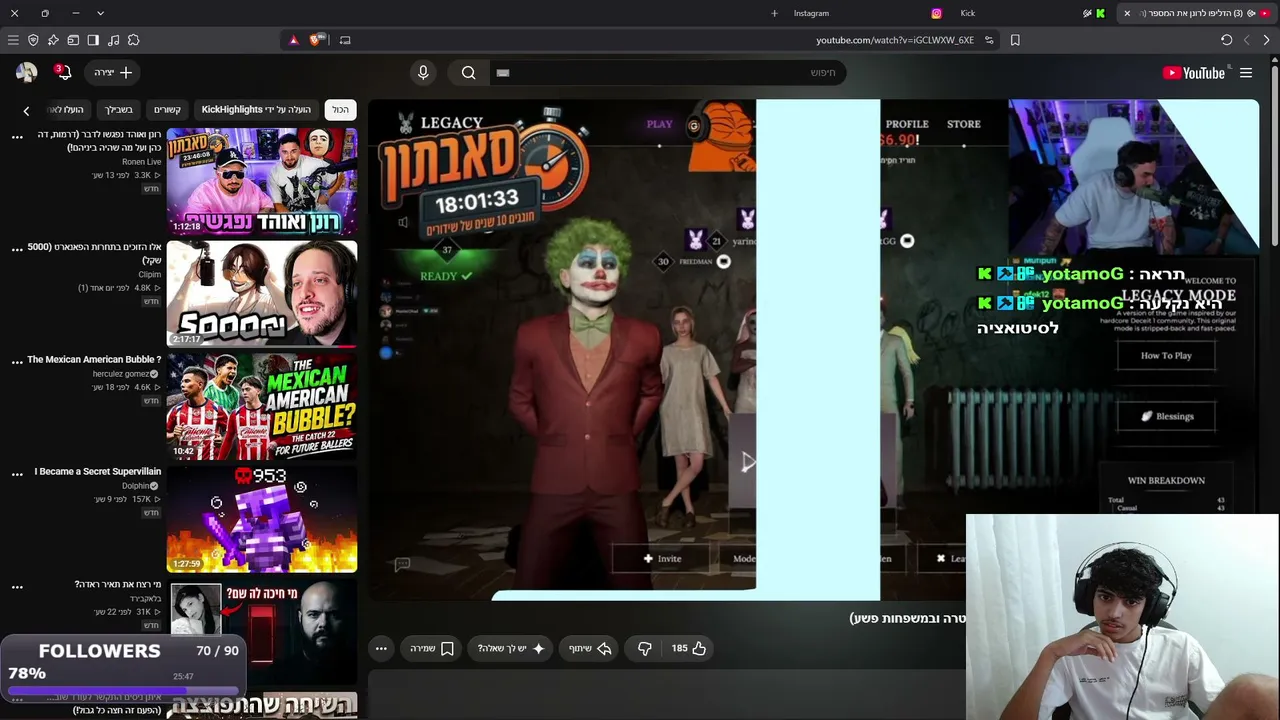
Task: Select the KickHighlights uploader filter chip
Action: (x=256, y=109)
